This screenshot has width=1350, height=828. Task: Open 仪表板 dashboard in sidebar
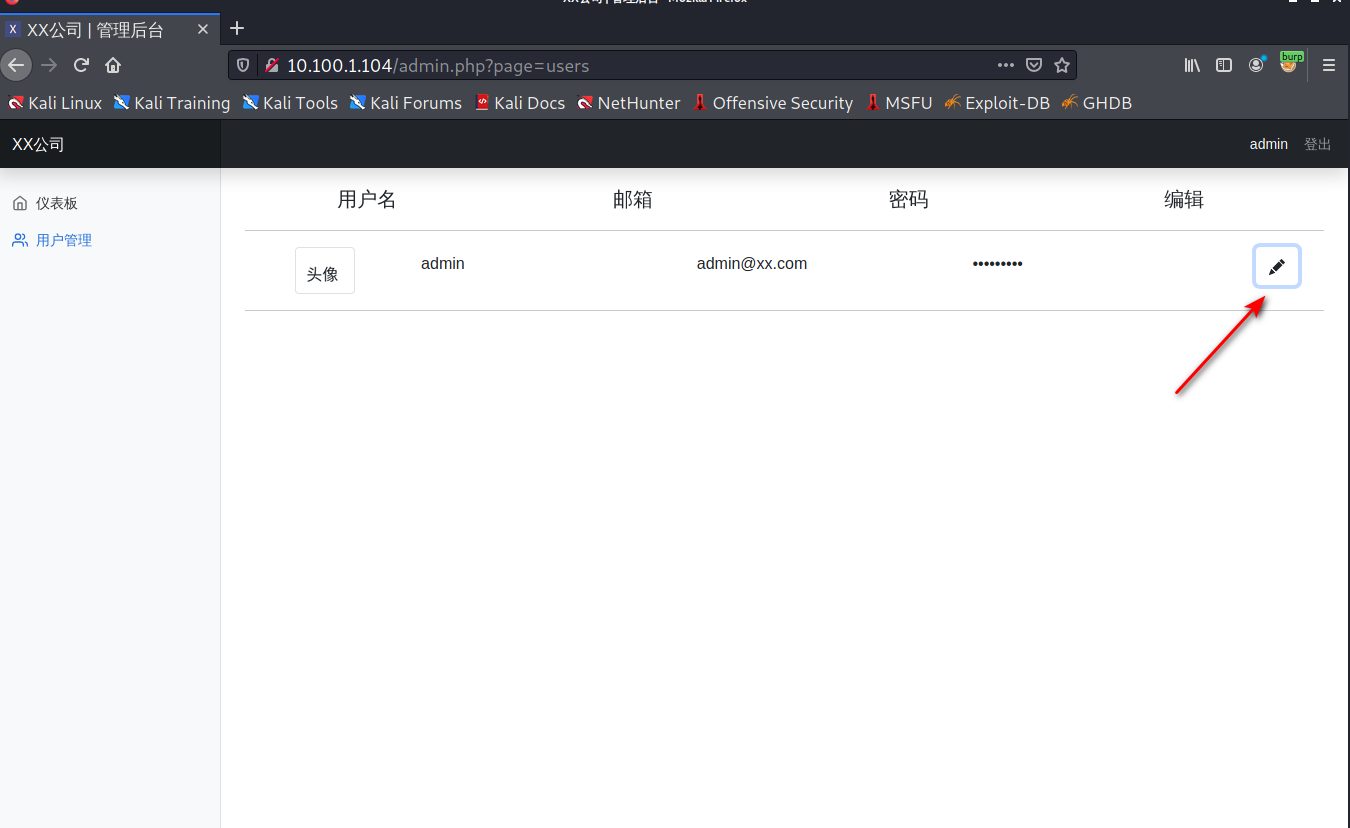tap(56, 203)
